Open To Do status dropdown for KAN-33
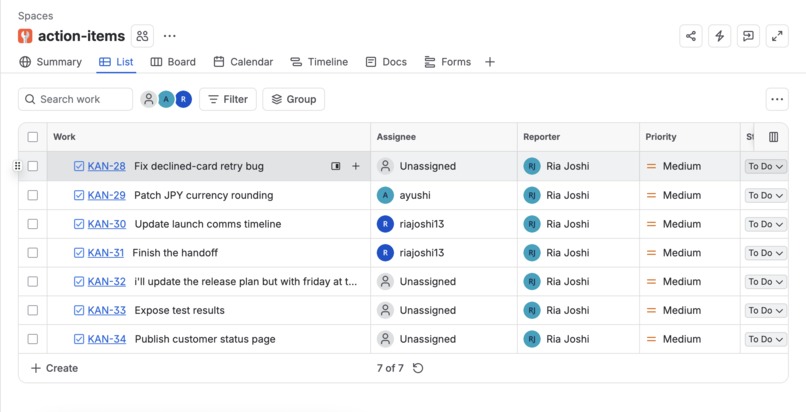Viewport: 806px width, 412px height. click(x=766, y=310)
